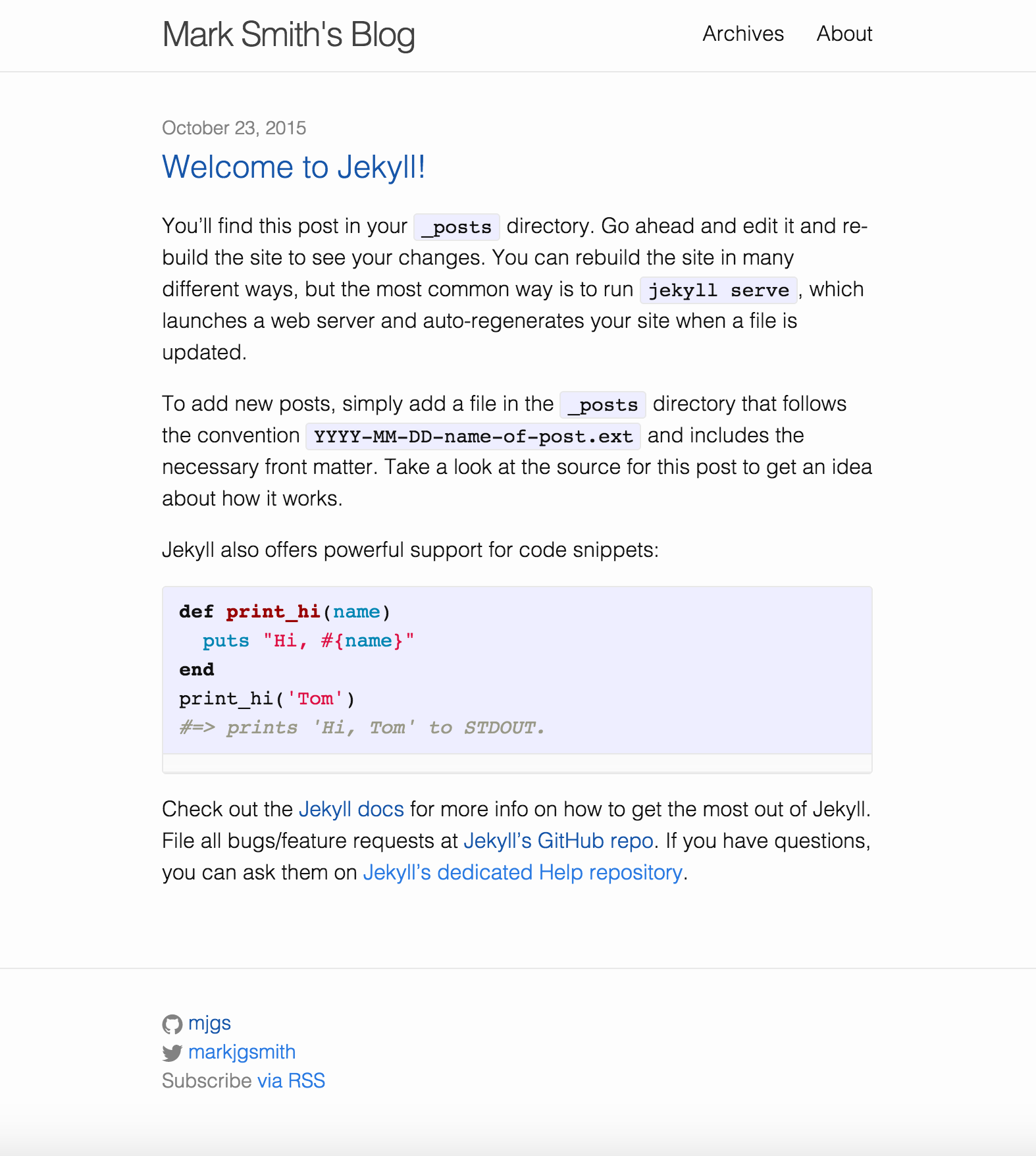Click the Twitter bird icon in the footer
The width and height of the screenshot is (1036, 1156).
coord(172,1053)
